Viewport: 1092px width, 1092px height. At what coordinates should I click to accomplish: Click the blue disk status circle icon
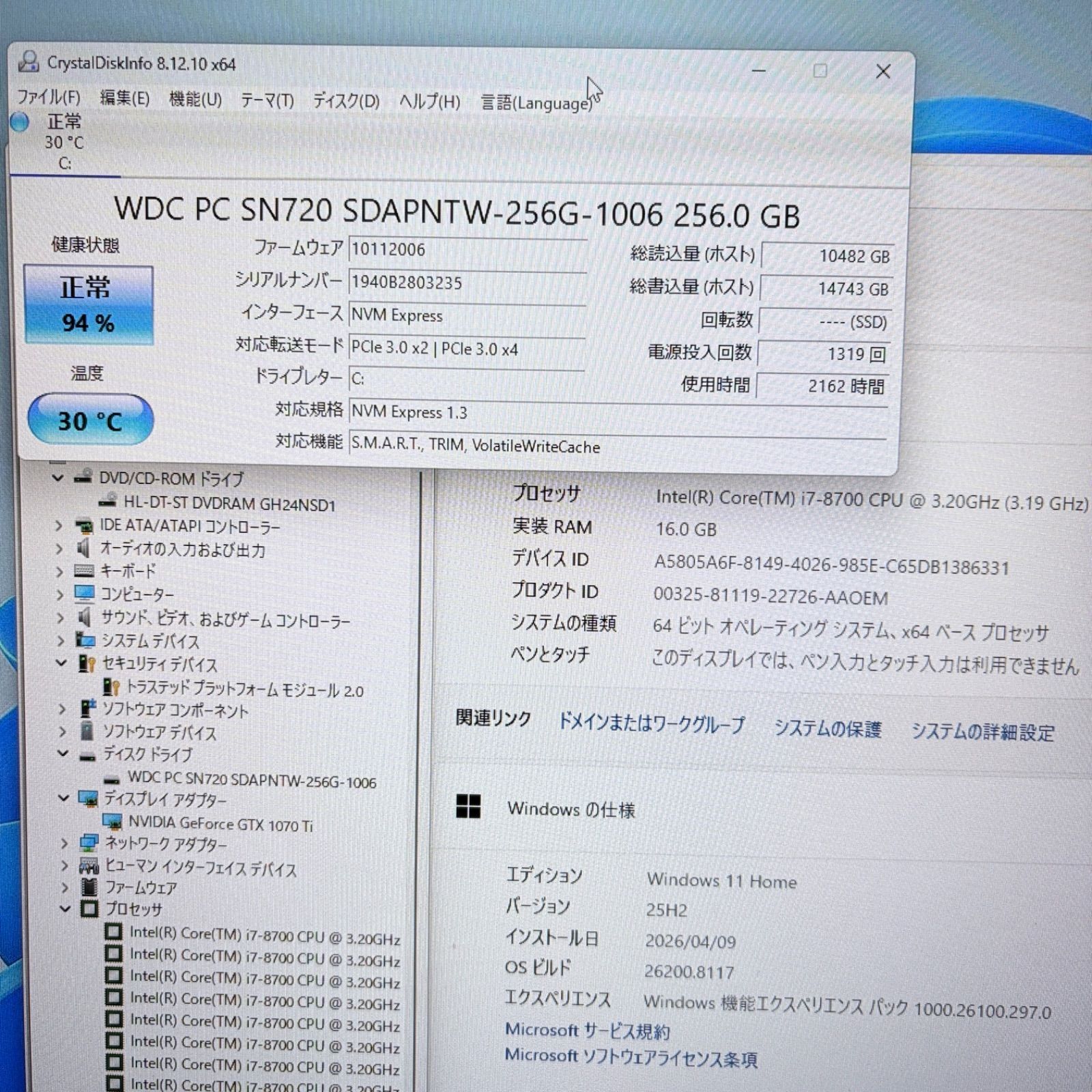point(20,122)
